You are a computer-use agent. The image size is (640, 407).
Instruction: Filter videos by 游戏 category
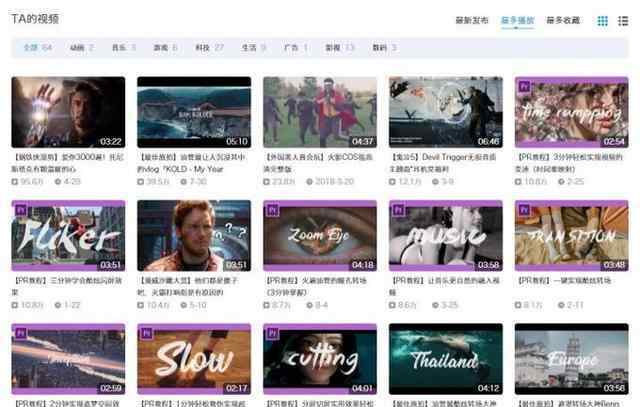tap(165, 47)
